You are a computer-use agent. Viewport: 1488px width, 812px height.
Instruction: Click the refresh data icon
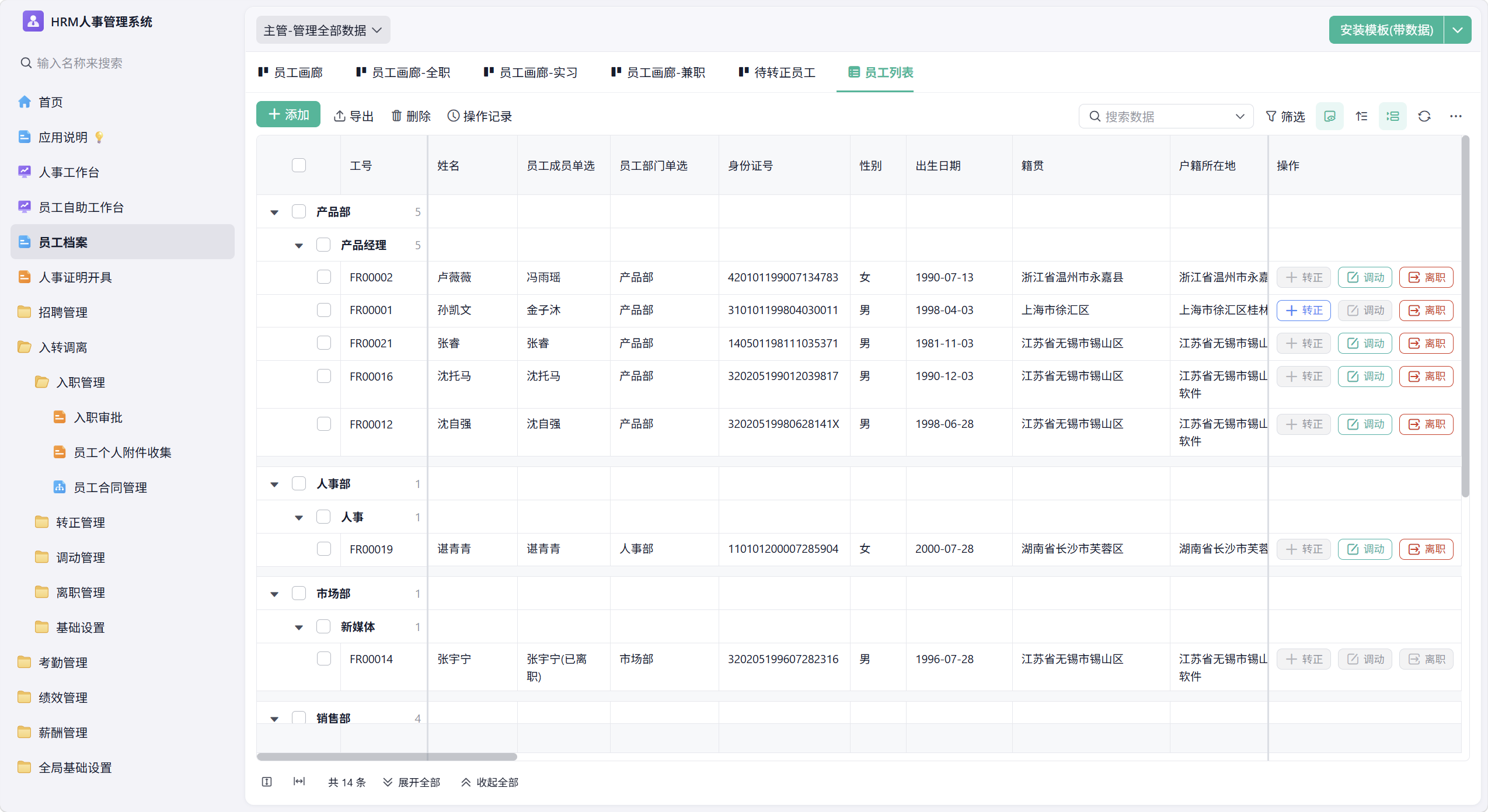pyautogui.click(x=1424, y=116)
